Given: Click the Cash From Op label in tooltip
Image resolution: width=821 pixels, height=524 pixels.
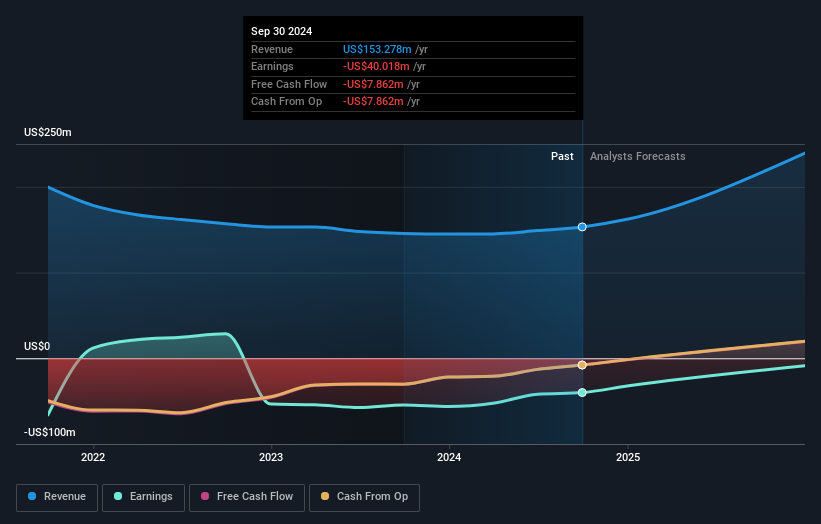Looking at the screenshot, I should 286,102.
